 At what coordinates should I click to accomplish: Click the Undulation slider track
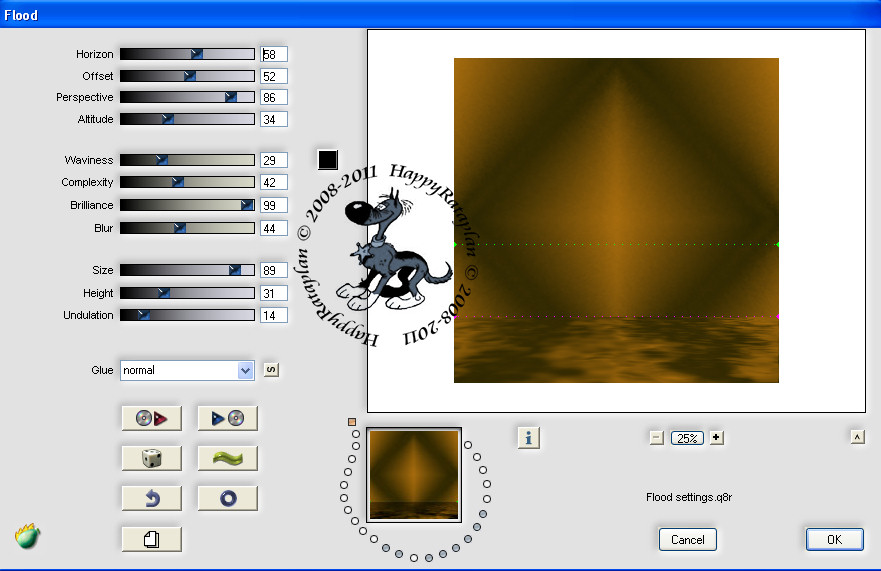point(187,315)
